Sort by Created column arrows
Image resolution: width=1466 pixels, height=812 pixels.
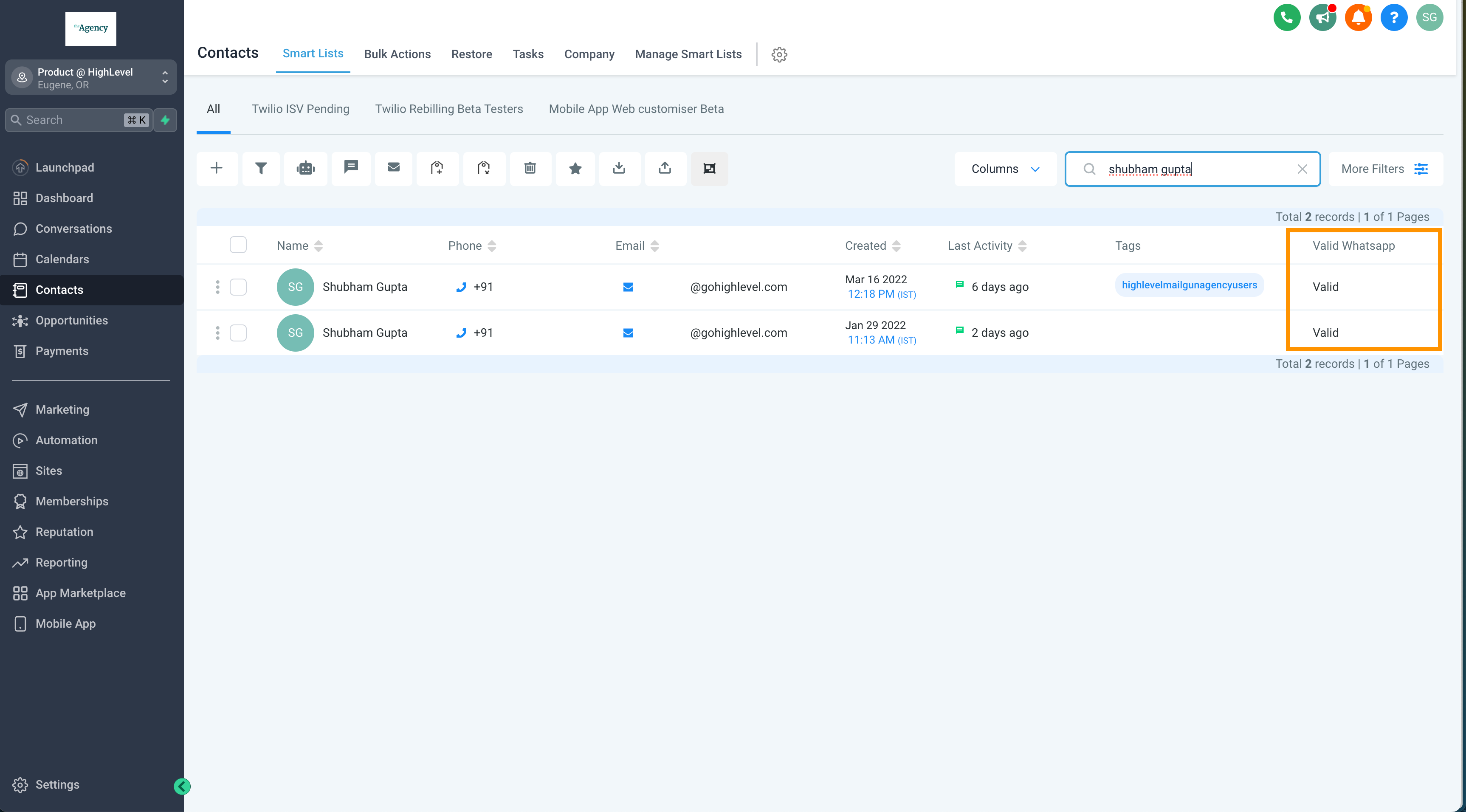pos(897,246)
